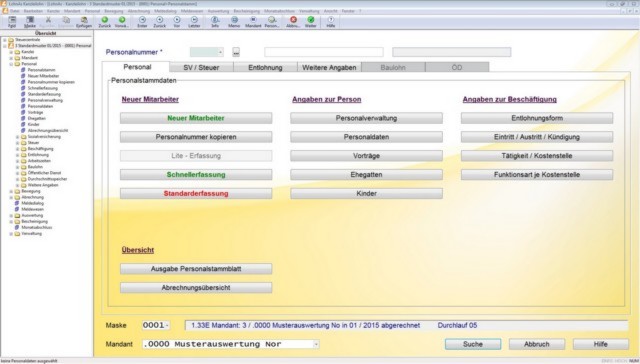The image size is (640, 364).
Task: Click the green Weiter checkmark icon
Action: point(311,21)
